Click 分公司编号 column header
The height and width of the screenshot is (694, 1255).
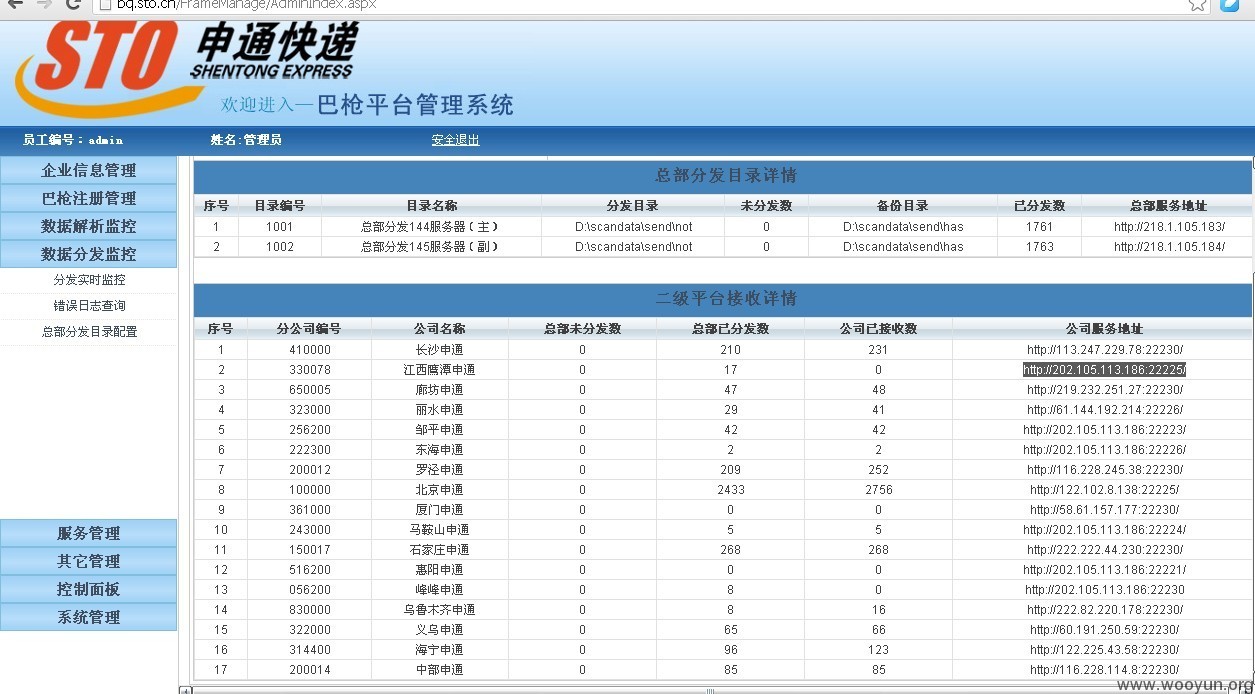[x=309, y=329]
